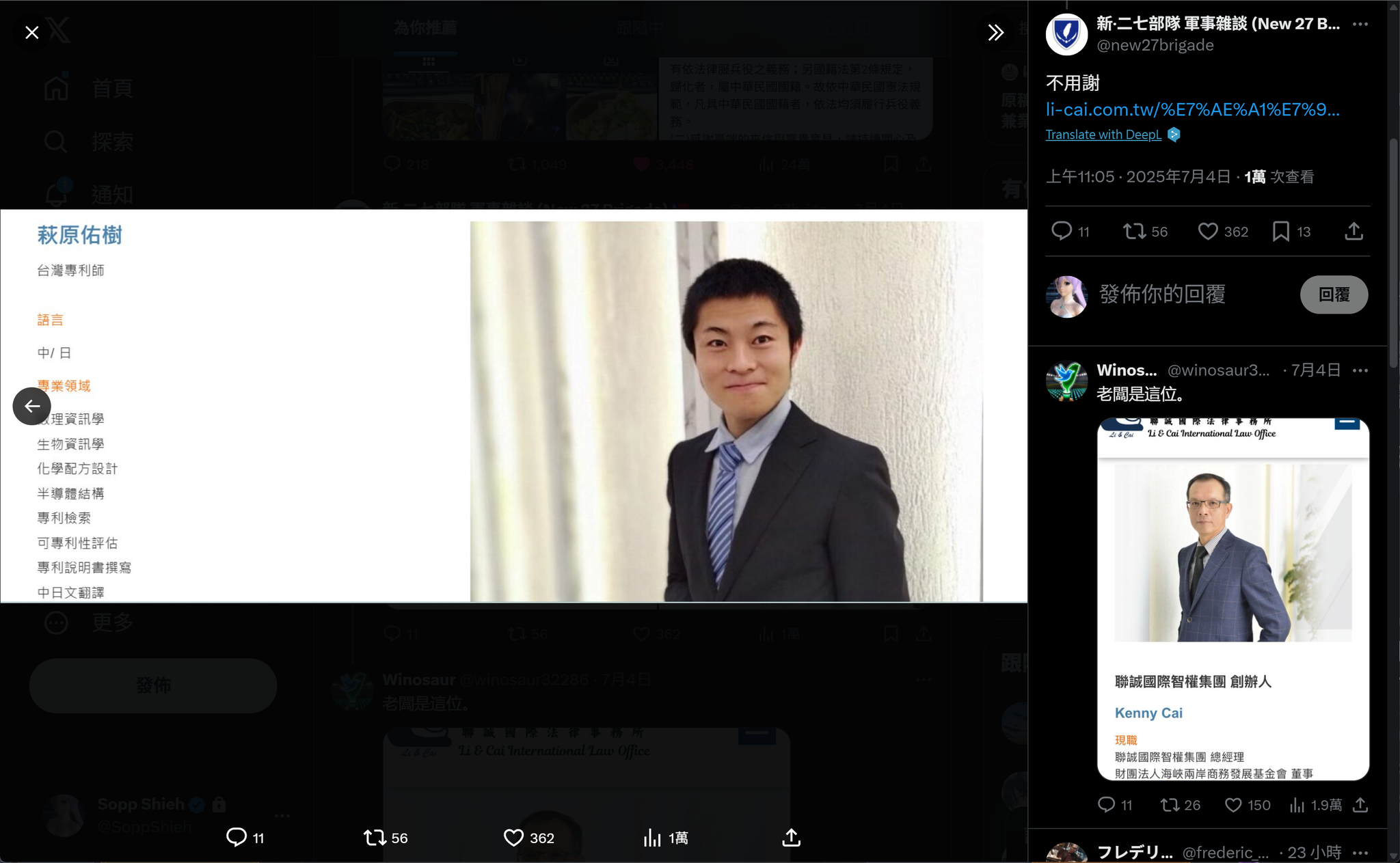1400x863 pixels.
Task: Open more options on New 27 Brigade post
Action: (x=1360, y=24)
